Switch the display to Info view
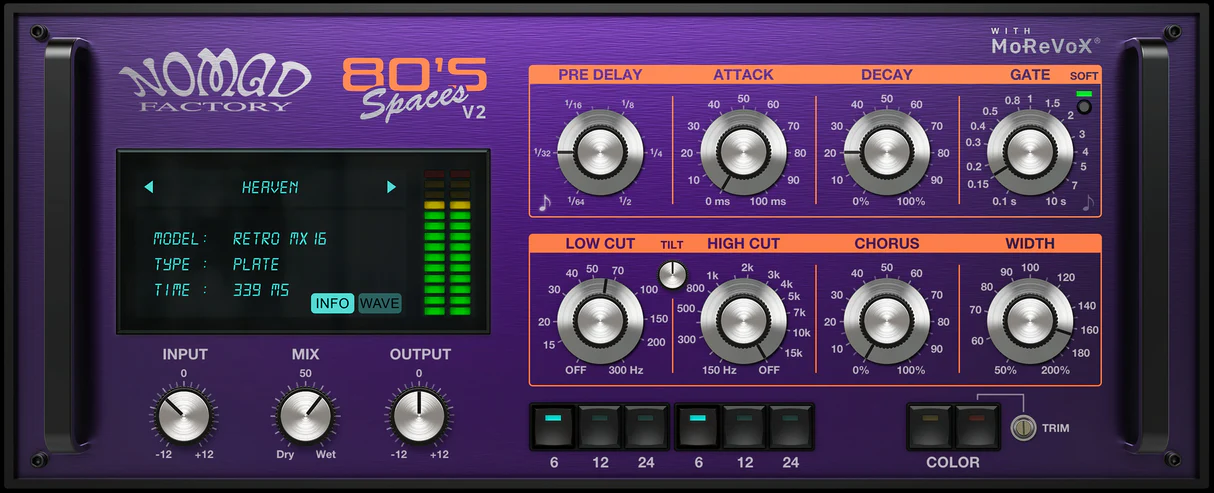Image resolution: width=1214 pixels, height=493 pixels. pos(332,303)
